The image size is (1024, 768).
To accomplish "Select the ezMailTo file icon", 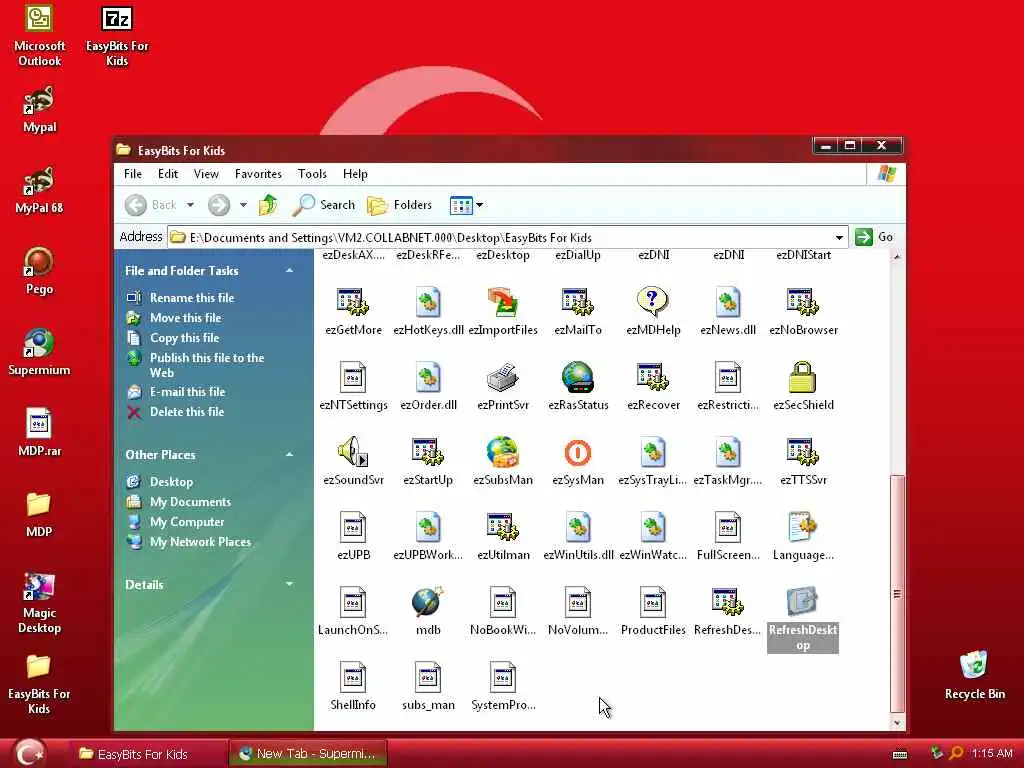I will tap(578, 303).
